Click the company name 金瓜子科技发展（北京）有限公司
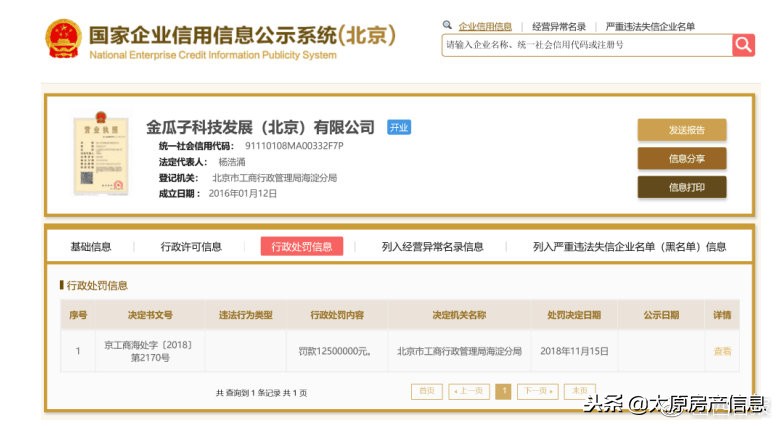The image size is (779, 426). 260,128
